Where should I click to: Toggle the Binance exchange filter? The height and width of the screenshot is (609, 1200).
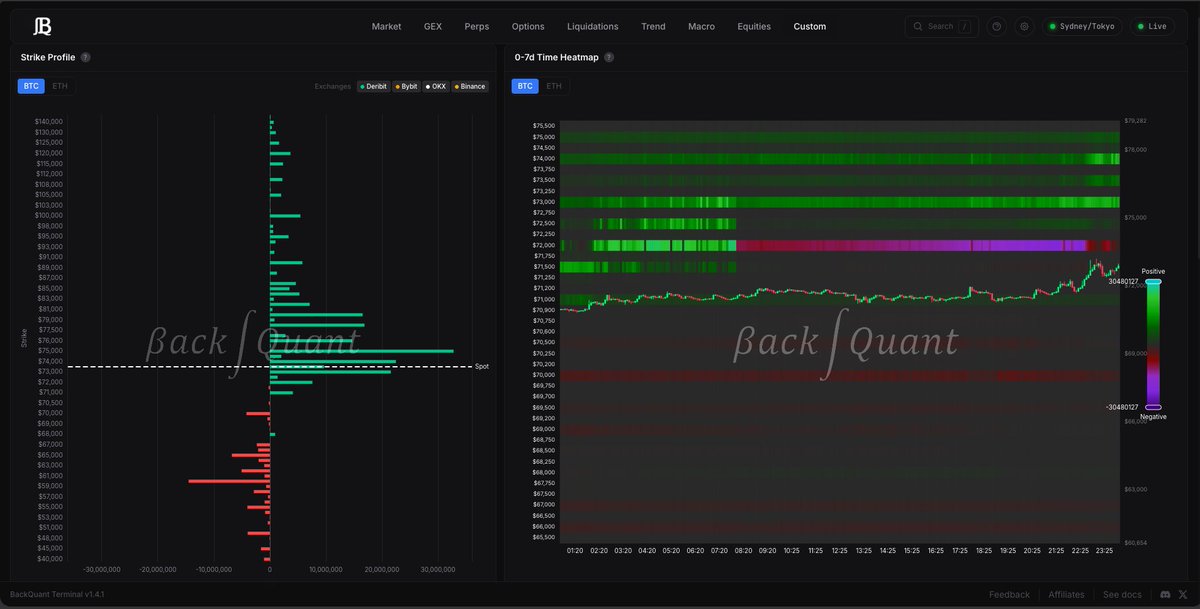[470, 86]
